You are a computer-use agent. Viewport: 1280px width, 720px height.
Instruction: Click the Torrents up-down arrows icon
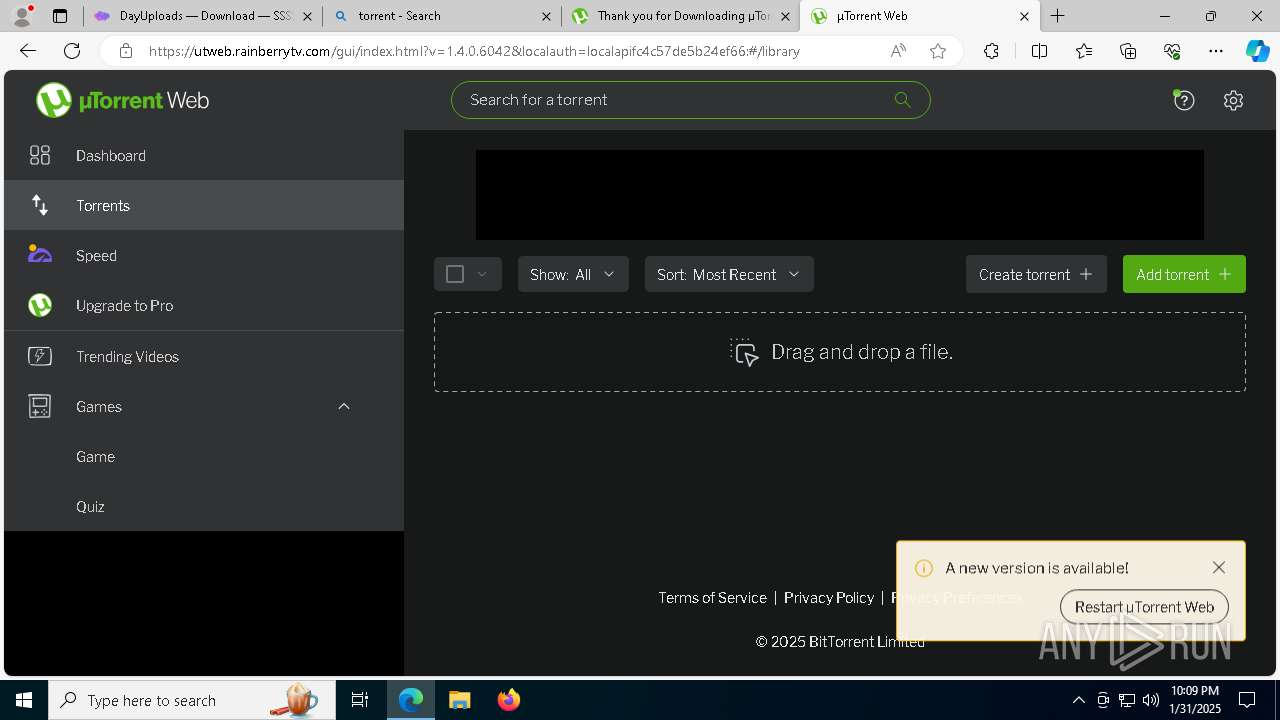40,205
